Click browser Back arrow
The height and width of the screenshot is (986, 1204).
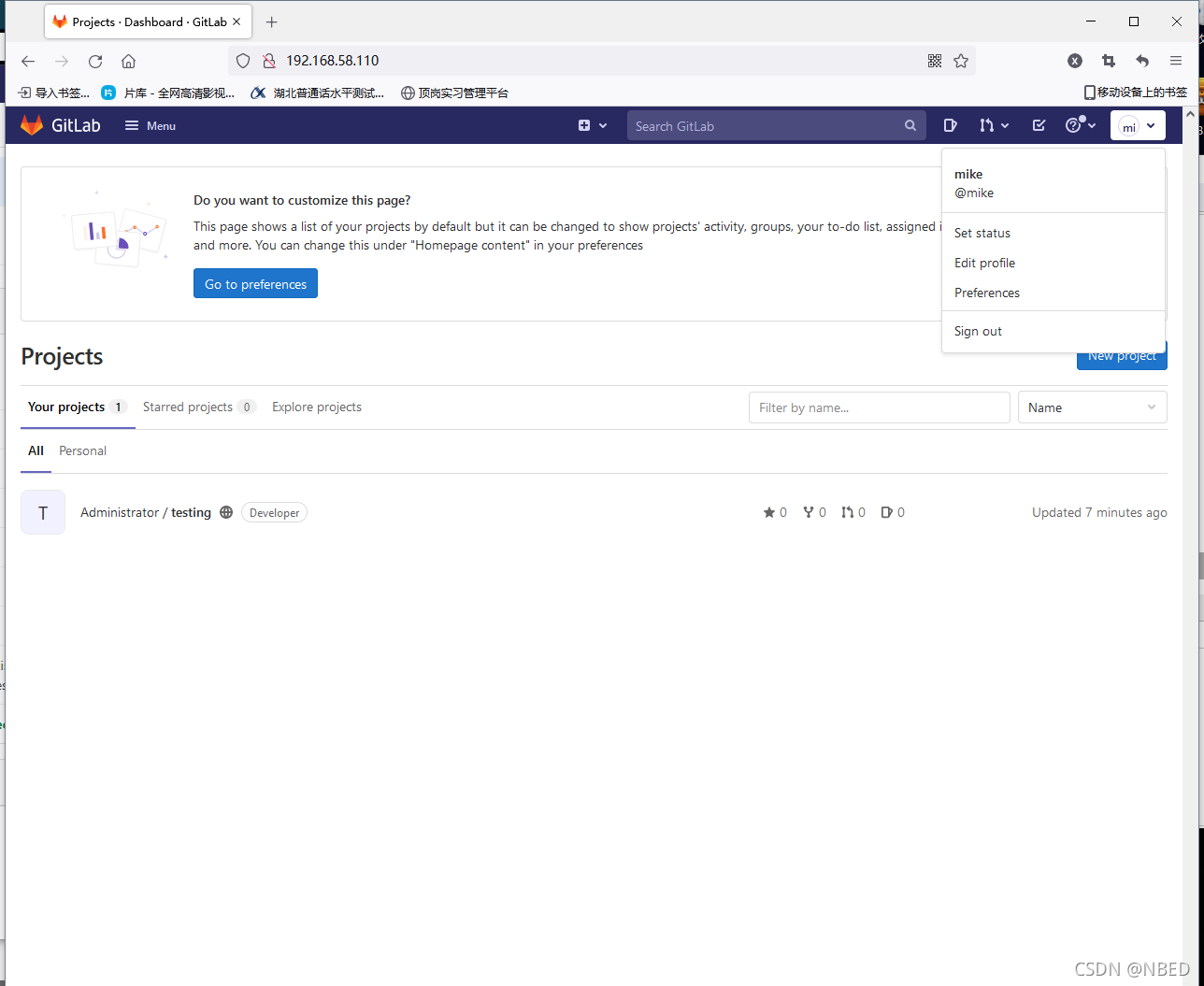pos(28,61)
